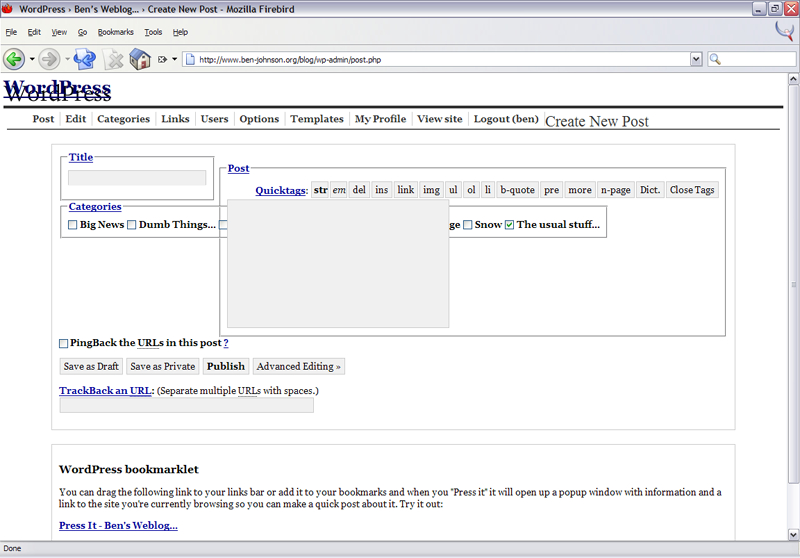Viewport: 800px width, 558px height.
Task: Click the Stop loading X icon
Action: point(114,60)
